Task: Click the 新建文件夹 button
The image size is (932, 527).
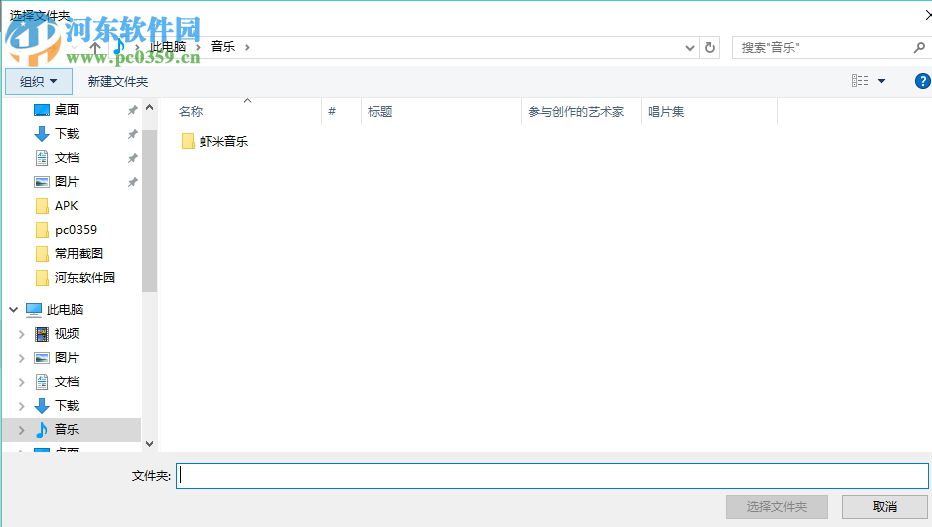Action: 118,81
